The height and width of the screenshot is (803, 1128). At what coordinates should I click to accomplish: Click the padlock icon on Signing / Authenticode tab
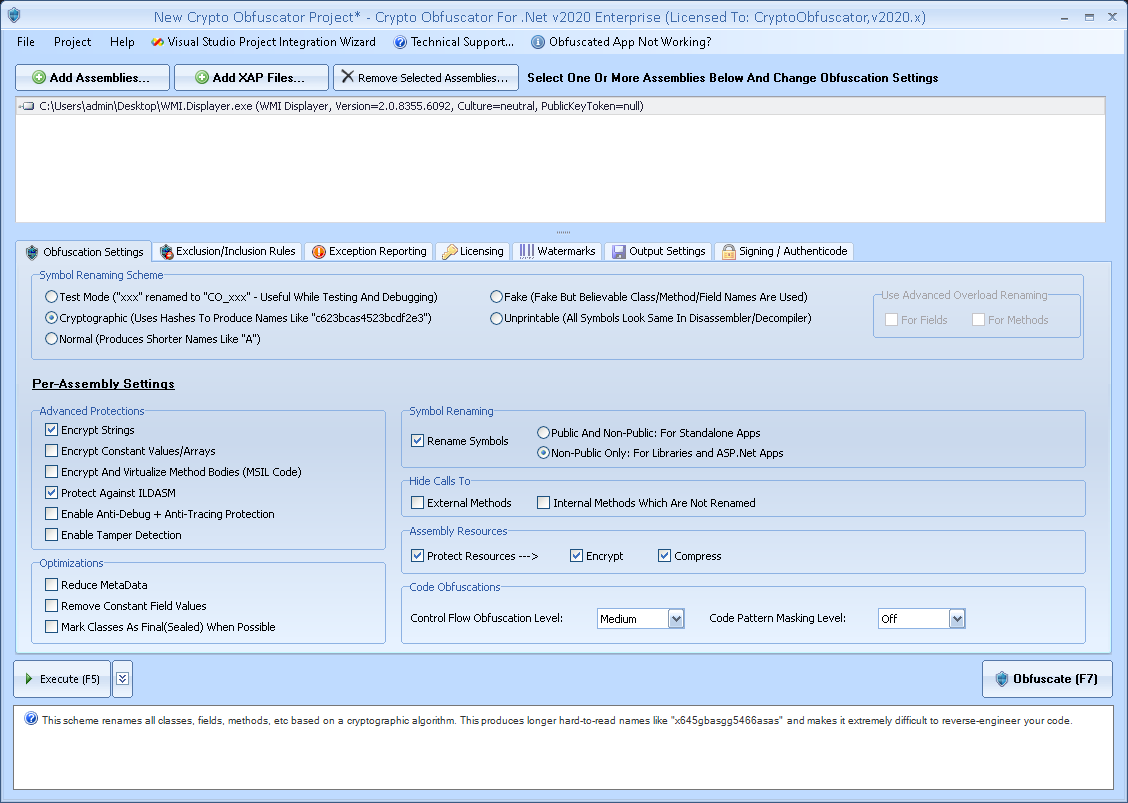pos(729,252)
